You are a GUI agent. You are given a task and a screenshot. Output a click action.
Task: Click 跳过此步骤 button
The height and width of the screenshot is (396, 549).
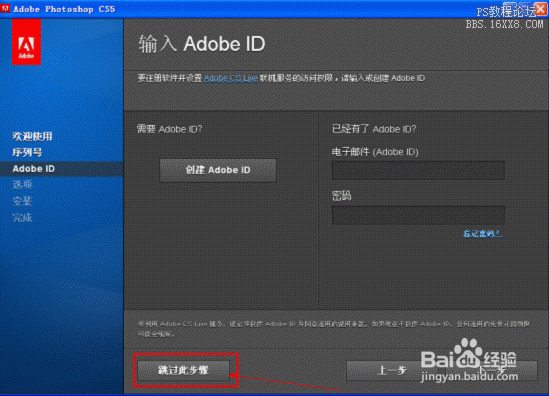point(183,370)
